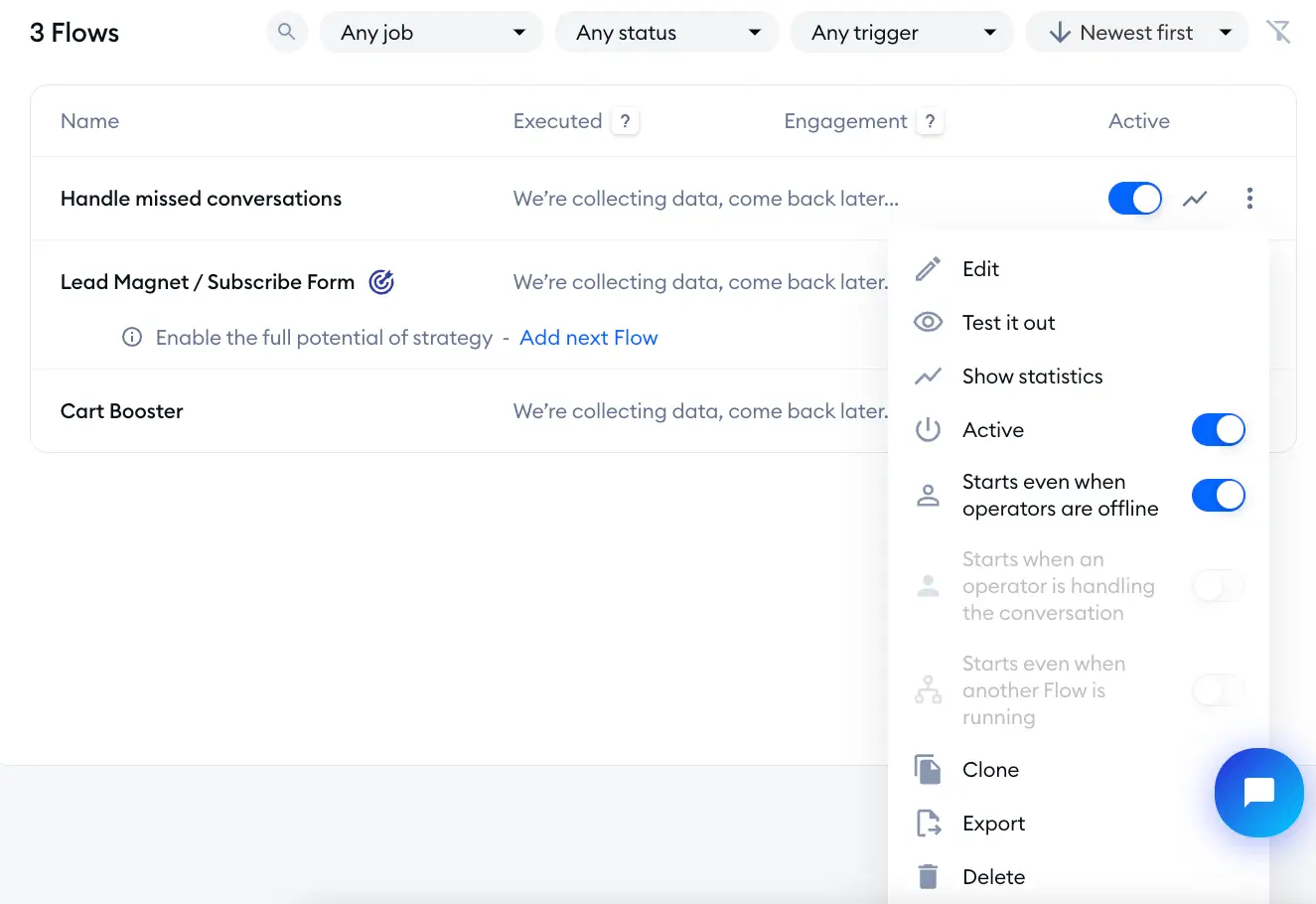This screenshot has height=904, width=1316.
Task: Toggle Starts even when operators are offline
Action: [x=1219, y=495]
